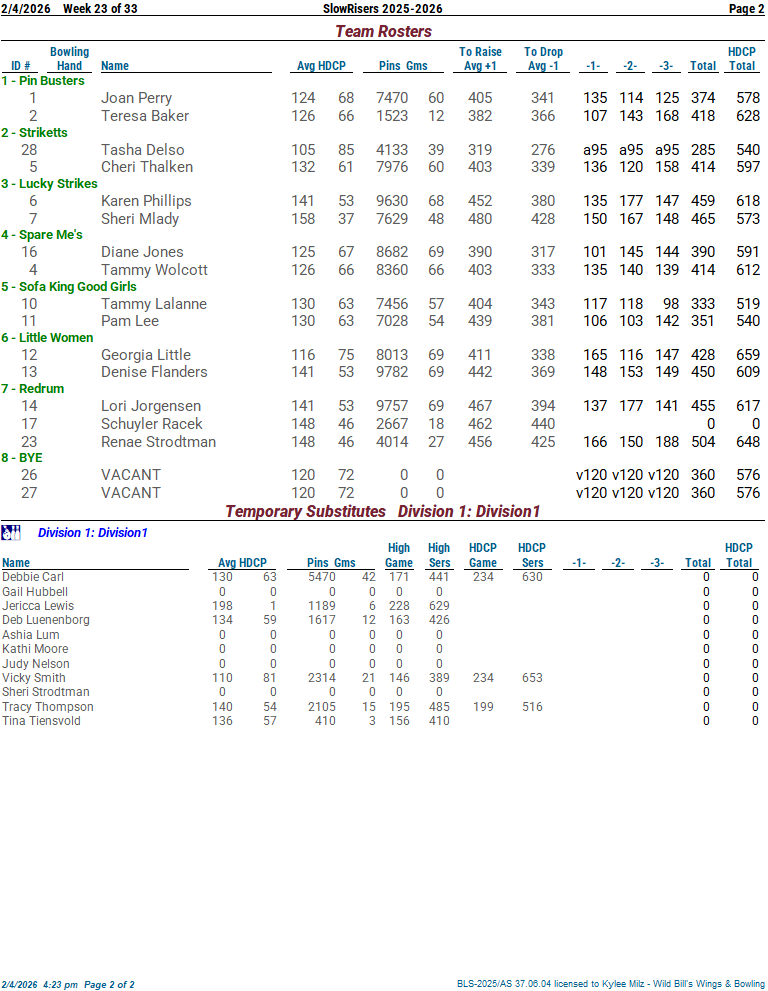
Task: Select team header 8 - BYE
Action: [22, 458]
